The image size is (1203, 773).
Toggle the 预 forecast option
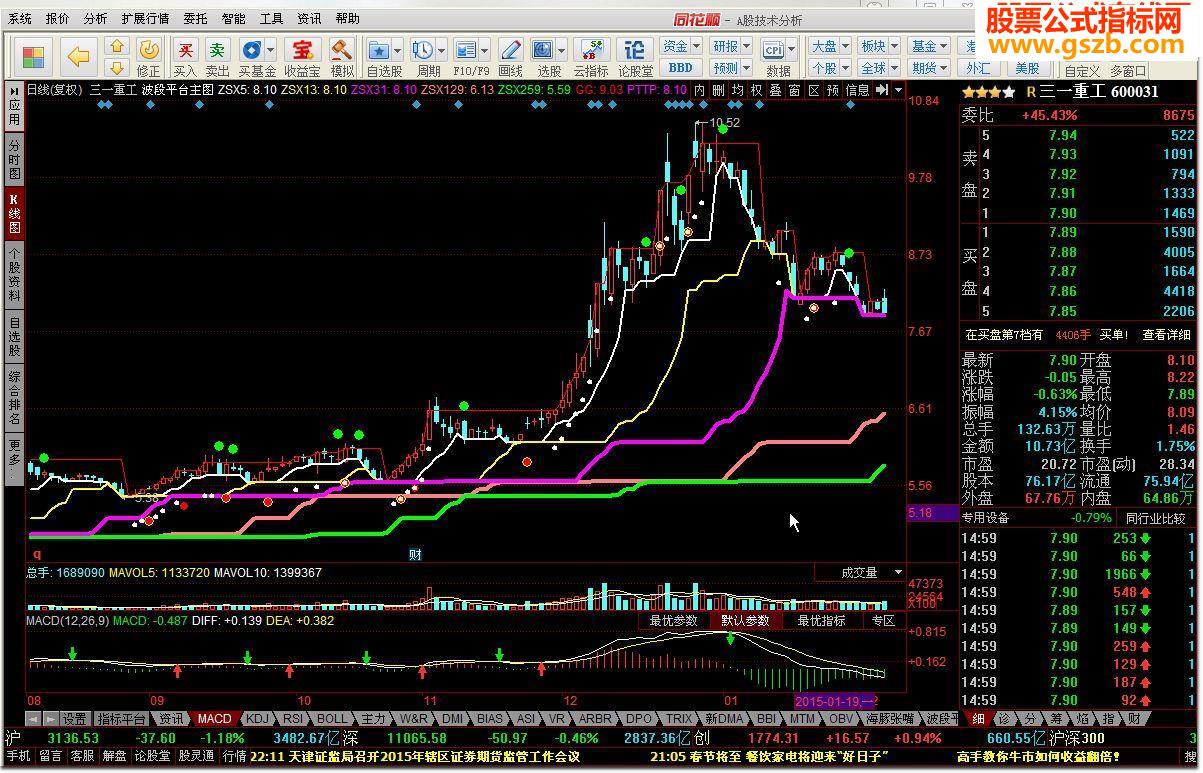832,89
